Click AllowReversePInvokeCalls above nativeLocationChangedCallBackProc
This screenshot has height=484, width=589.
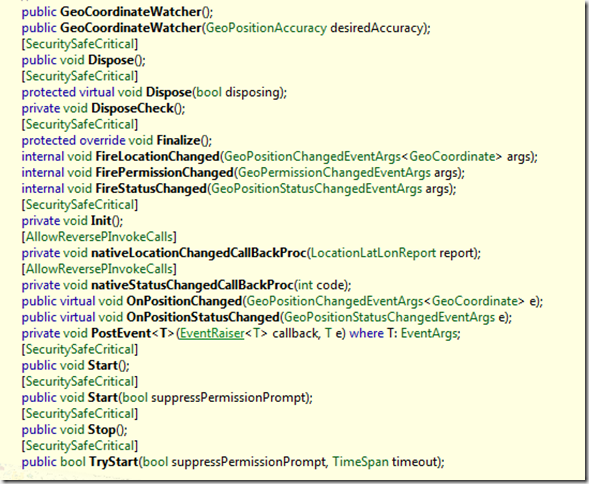[x=99, y=237]
